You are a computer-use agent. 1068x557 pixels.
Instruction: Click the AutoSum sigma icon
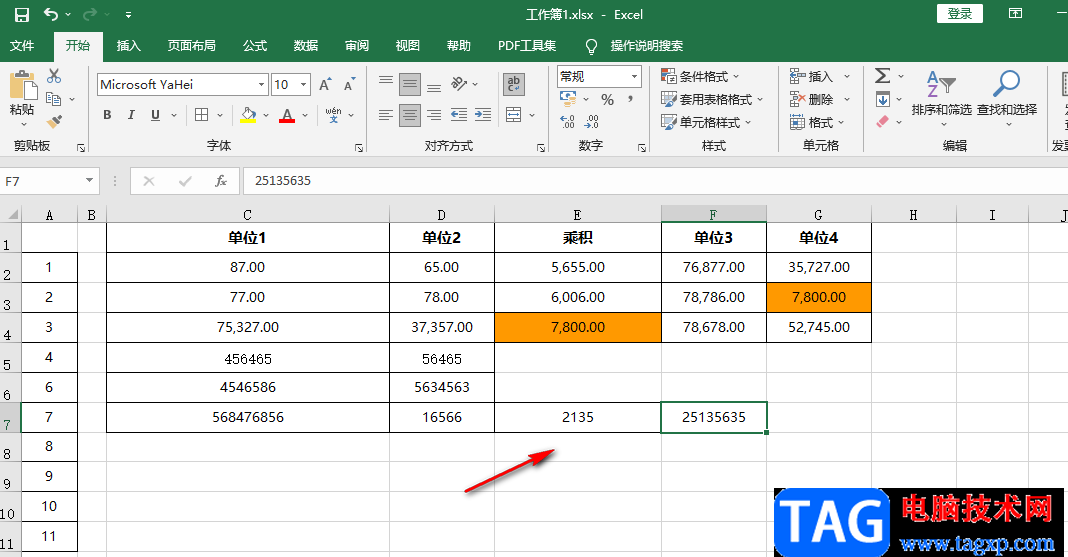(883, 76)
